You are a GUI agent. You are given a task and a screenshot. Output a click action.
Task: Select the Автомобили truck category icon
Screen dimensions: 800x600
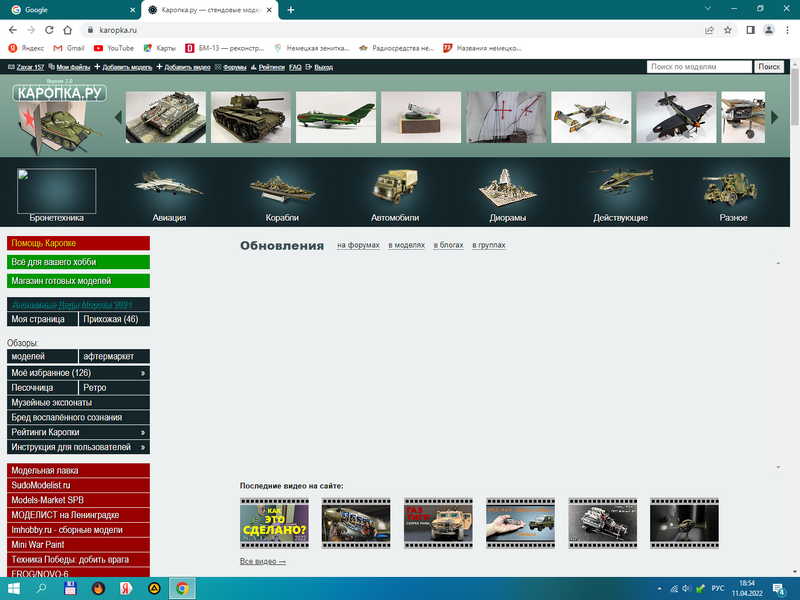pos(395,187)
